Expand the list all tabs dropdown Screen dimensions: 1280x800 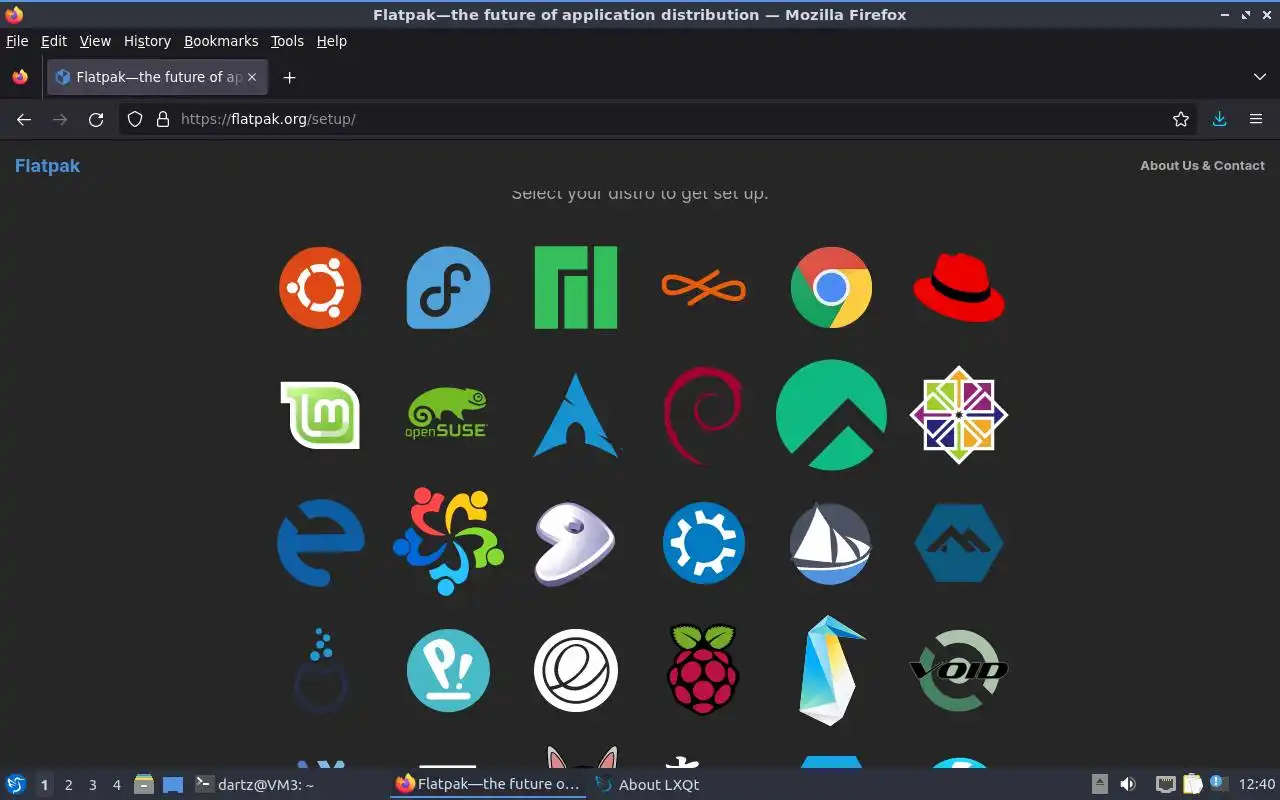point(1260,77)
